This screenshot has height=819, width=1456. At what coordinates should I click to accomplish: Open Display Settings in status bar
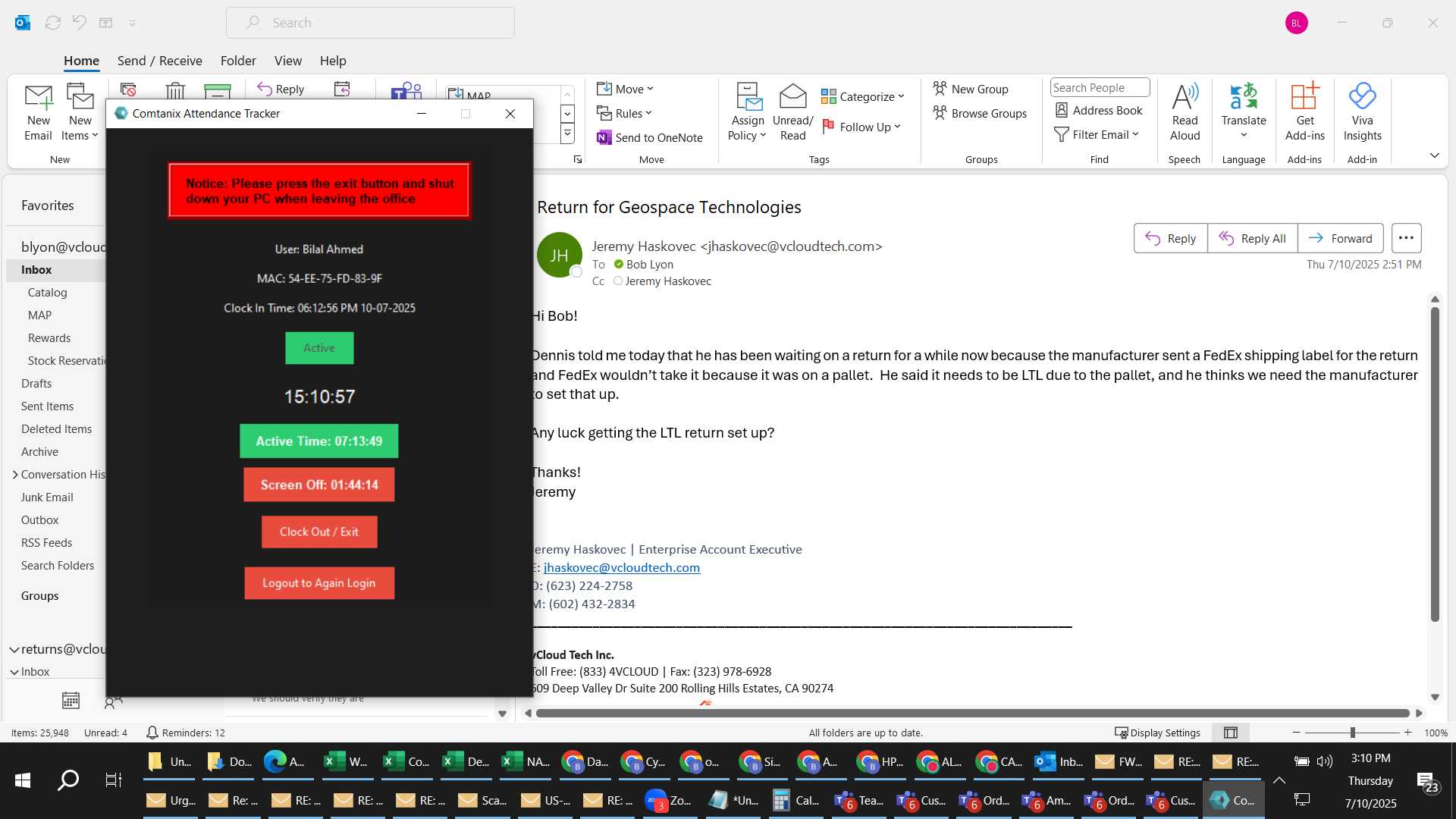[1157, 733]
